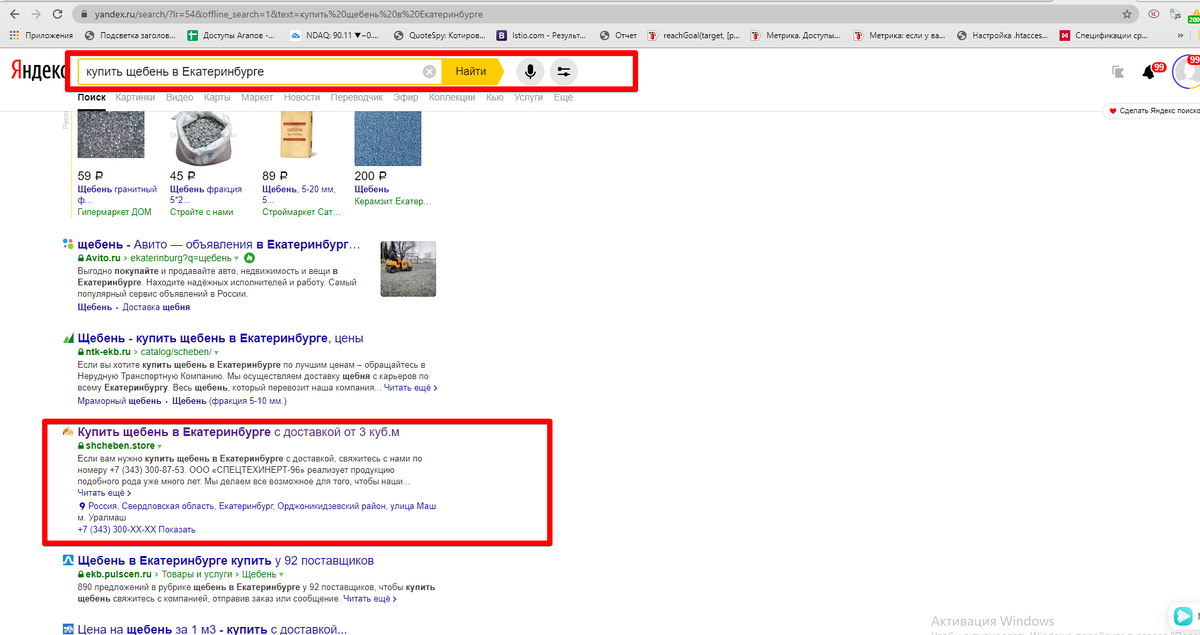The width and height of the screenshot is (1200, 635).
Task: Click the Доставка щебня sitelink
Action: click(156, 307)
